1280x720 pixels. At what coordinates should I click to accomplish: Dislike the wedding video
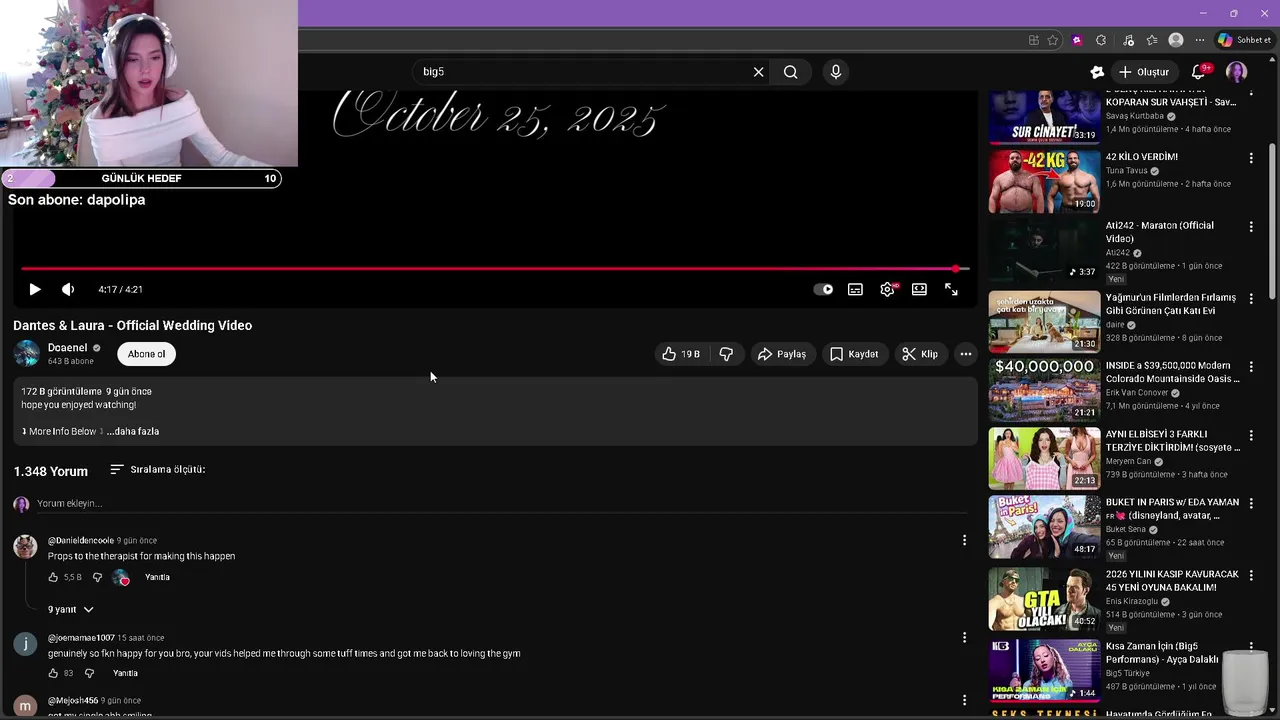click(x=726, y=354)
